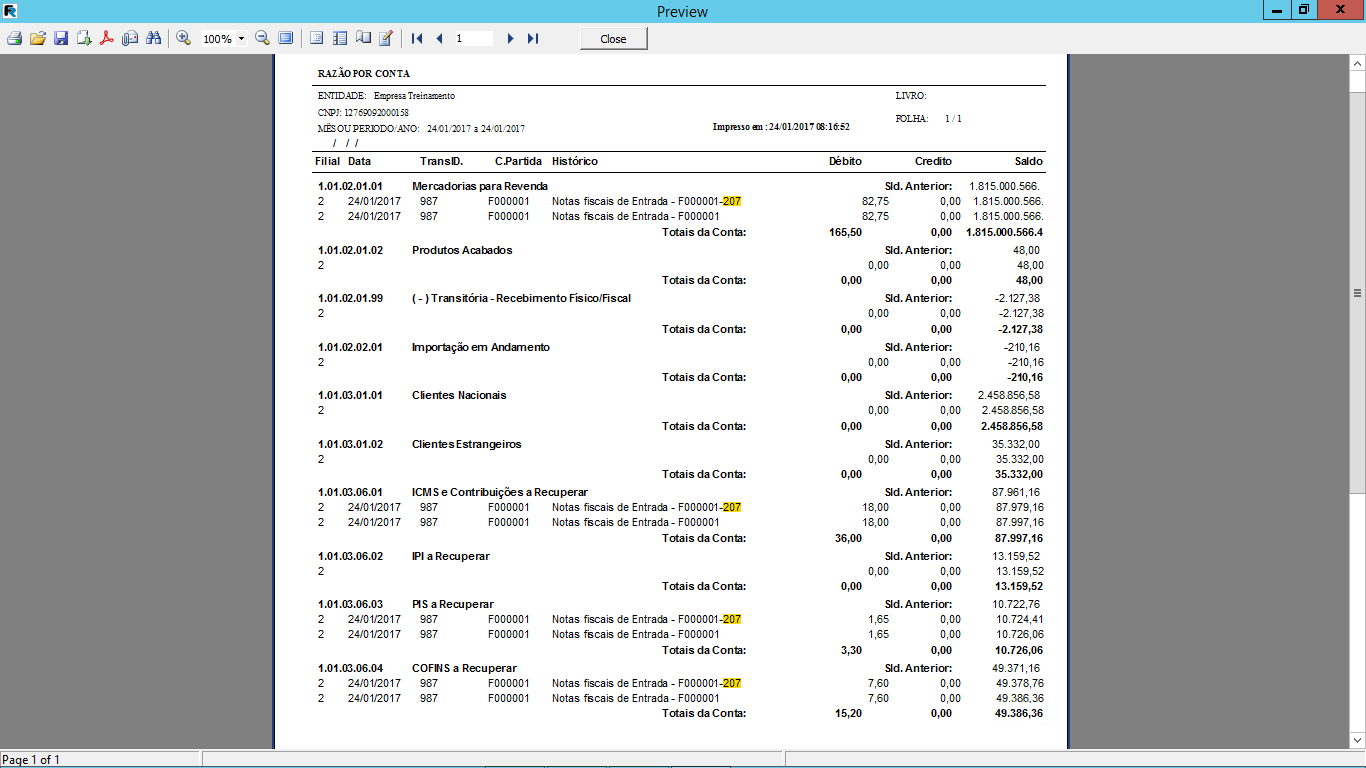The height and width of the screenshot is (768, 1366).
Task: Save report using floppy disk icon
Action: (x=61, y=38)
